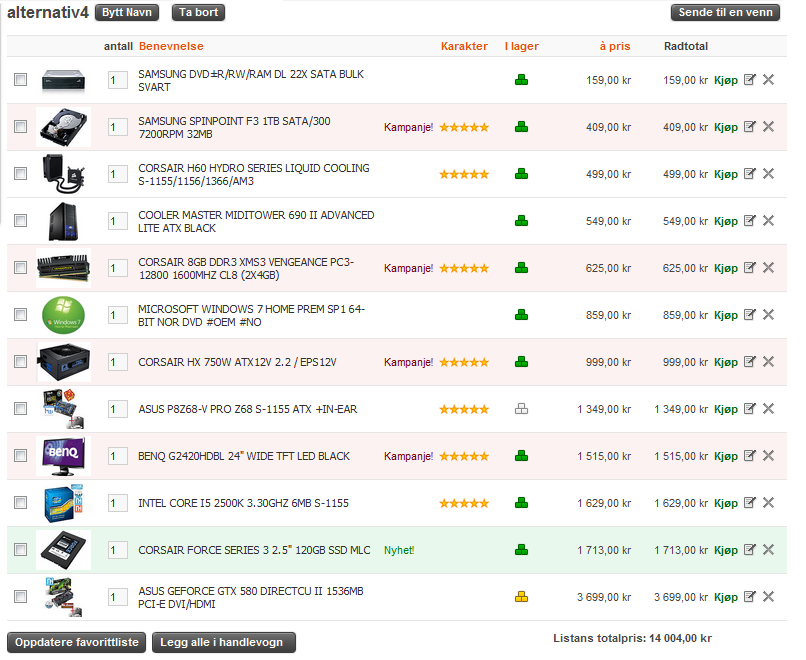Click Kjøp for Corsair Force Series 3 SSD
This screenshot has height=660, width=806.
726,551
